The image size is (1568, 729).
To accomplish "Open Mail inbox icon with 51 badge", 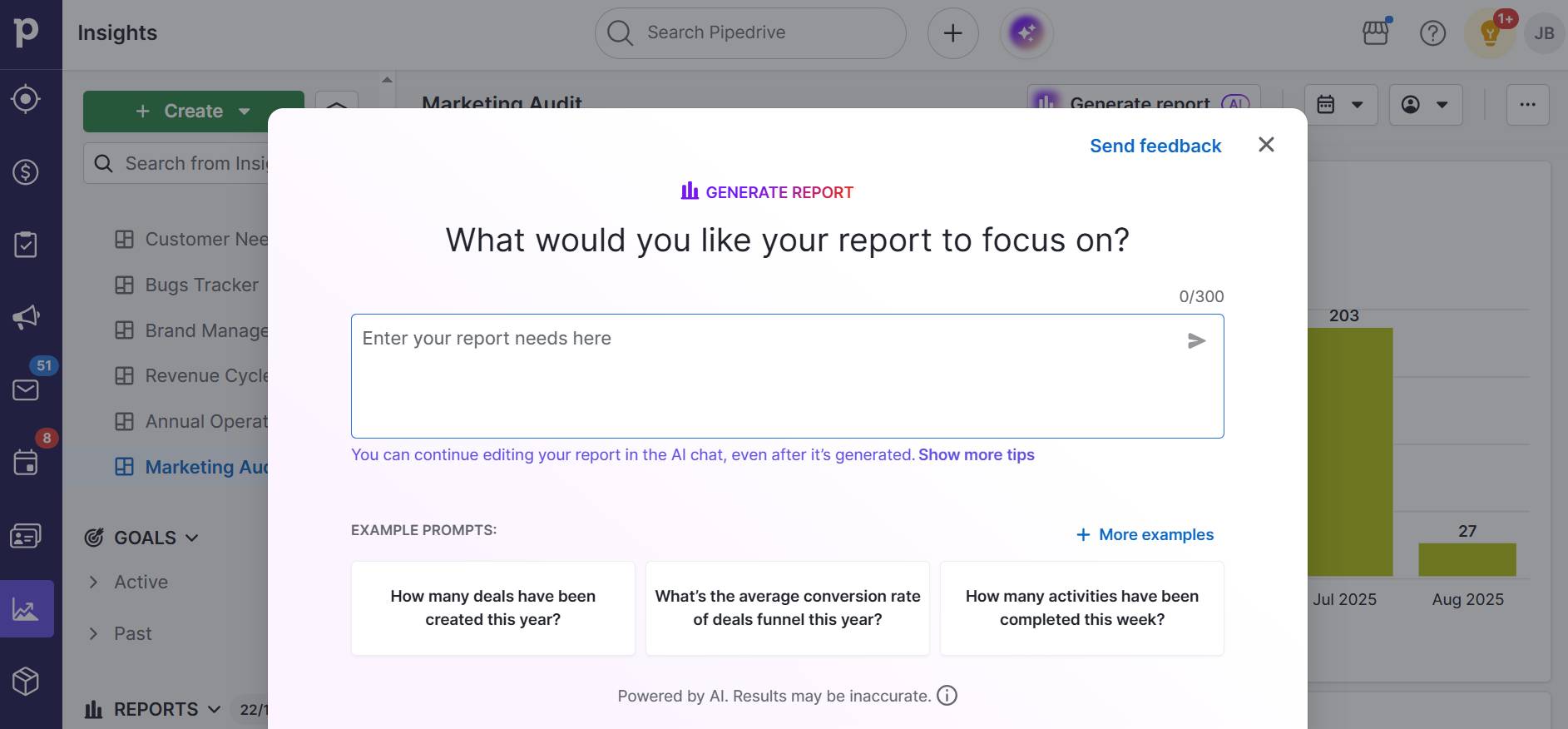I will click(26, 389).
